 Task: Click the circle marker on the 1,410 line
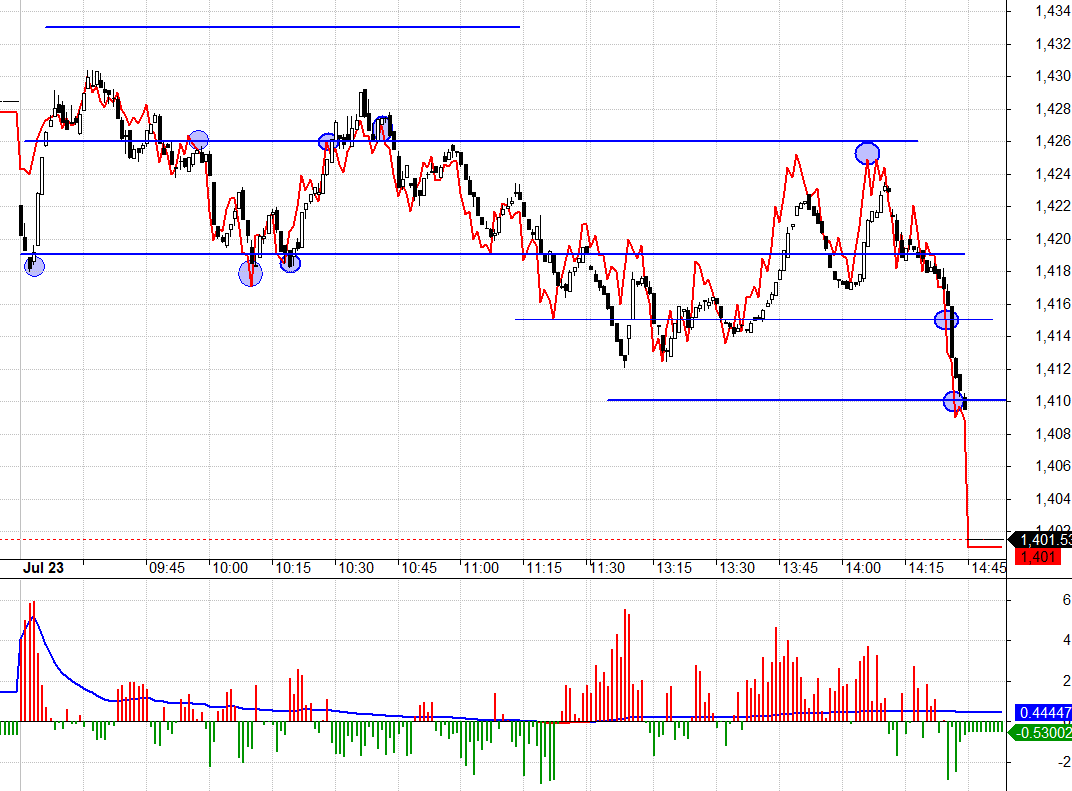(x=954, y=402)
